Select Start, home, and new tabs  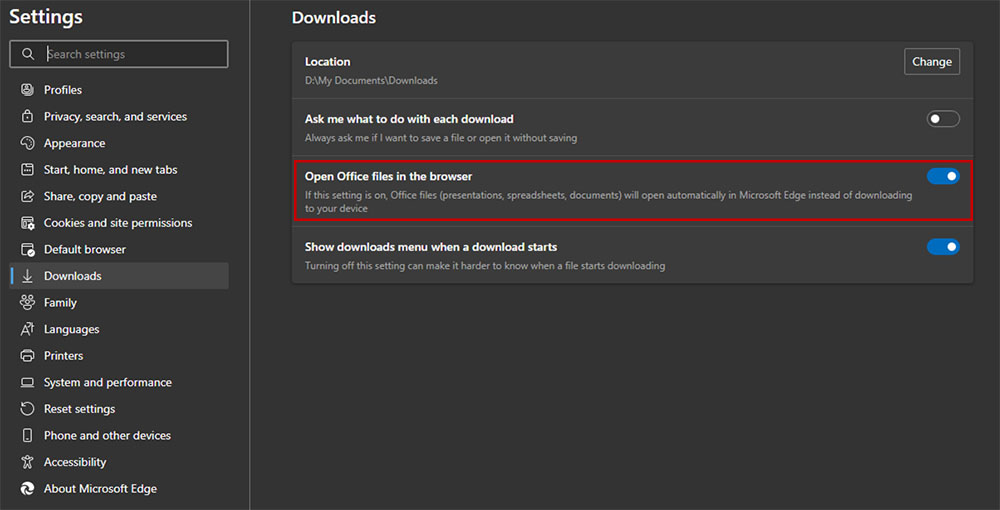tap(110, 170)
